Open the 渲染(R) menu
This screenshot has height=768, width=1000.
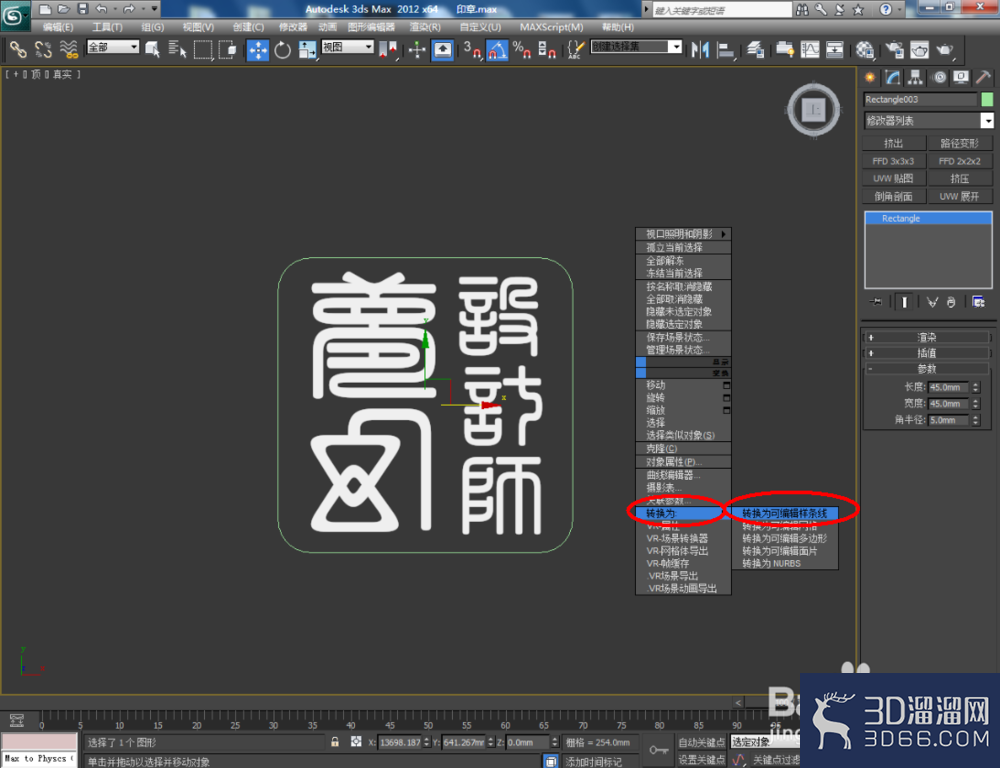click(425, 27)
